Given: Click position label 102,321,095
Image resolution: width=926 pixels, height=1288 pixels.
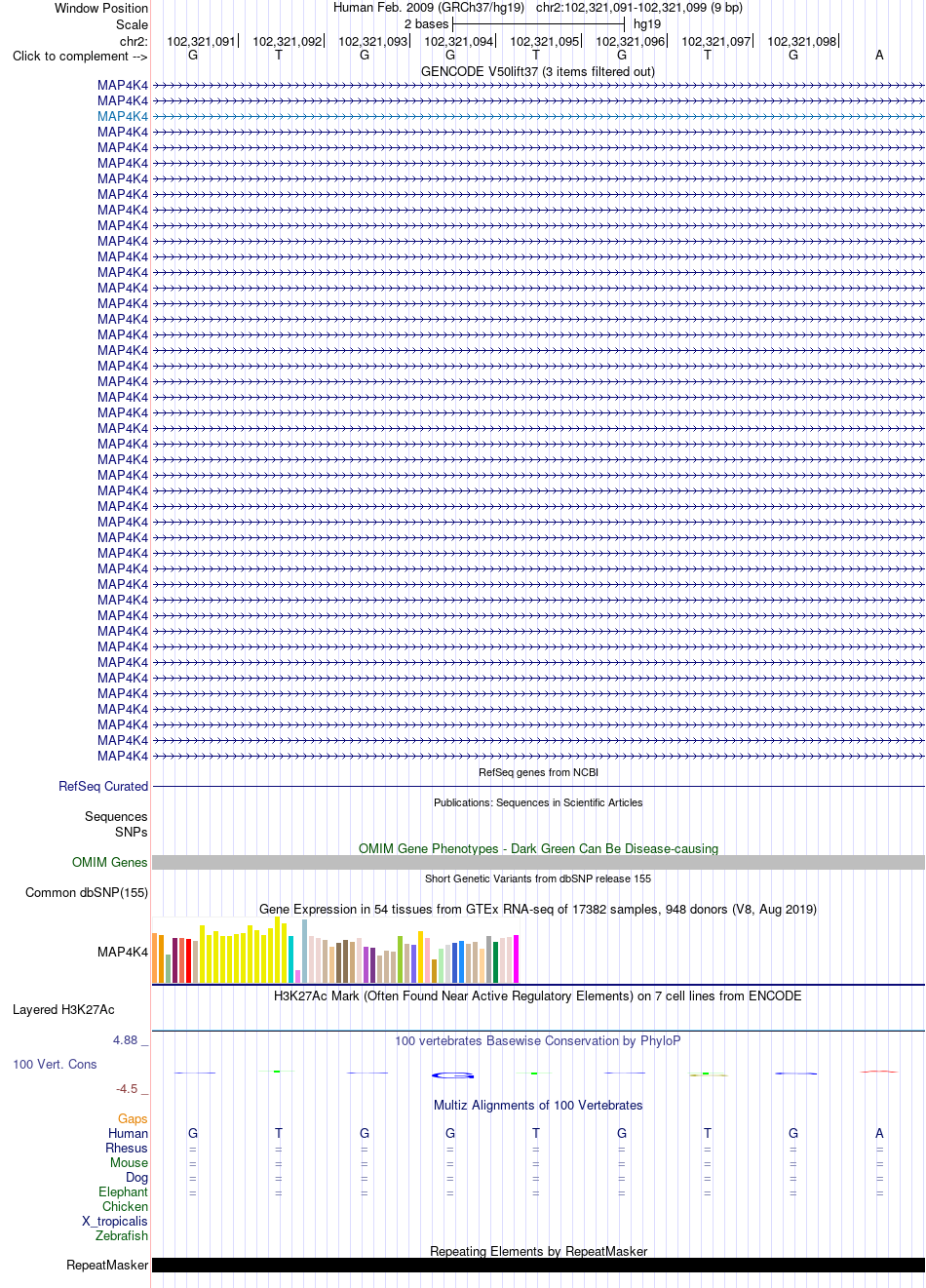Looking at the screenshot, I should 545,41.
